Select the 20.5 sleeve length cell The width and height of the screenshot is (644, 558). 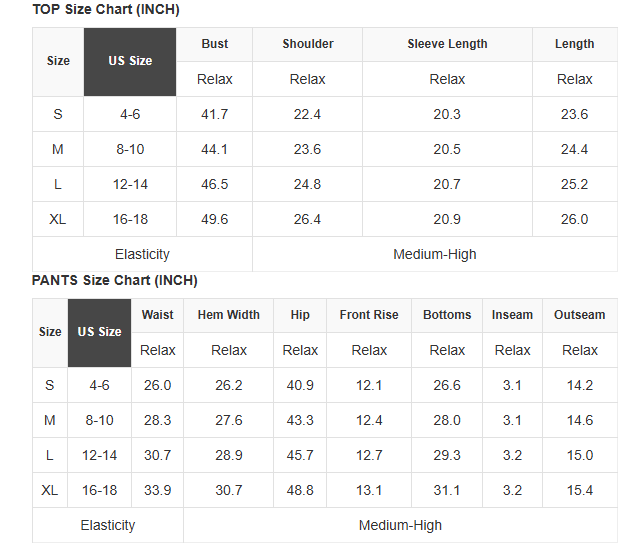[x=447, y=149]
